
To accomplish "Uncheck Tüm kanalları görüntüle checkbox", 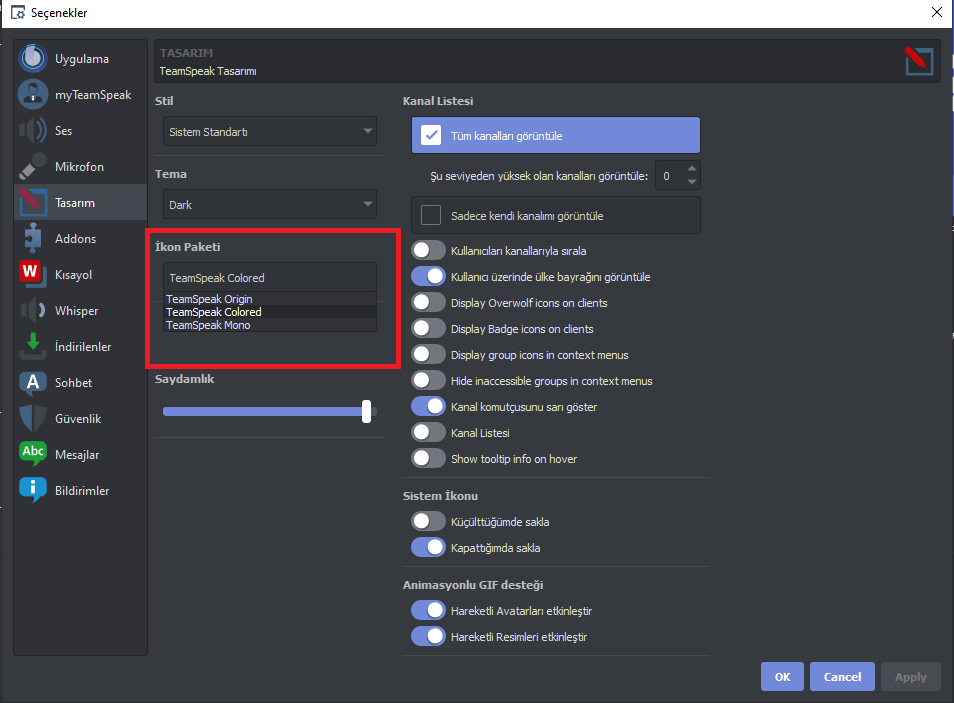I will (431, 135).
